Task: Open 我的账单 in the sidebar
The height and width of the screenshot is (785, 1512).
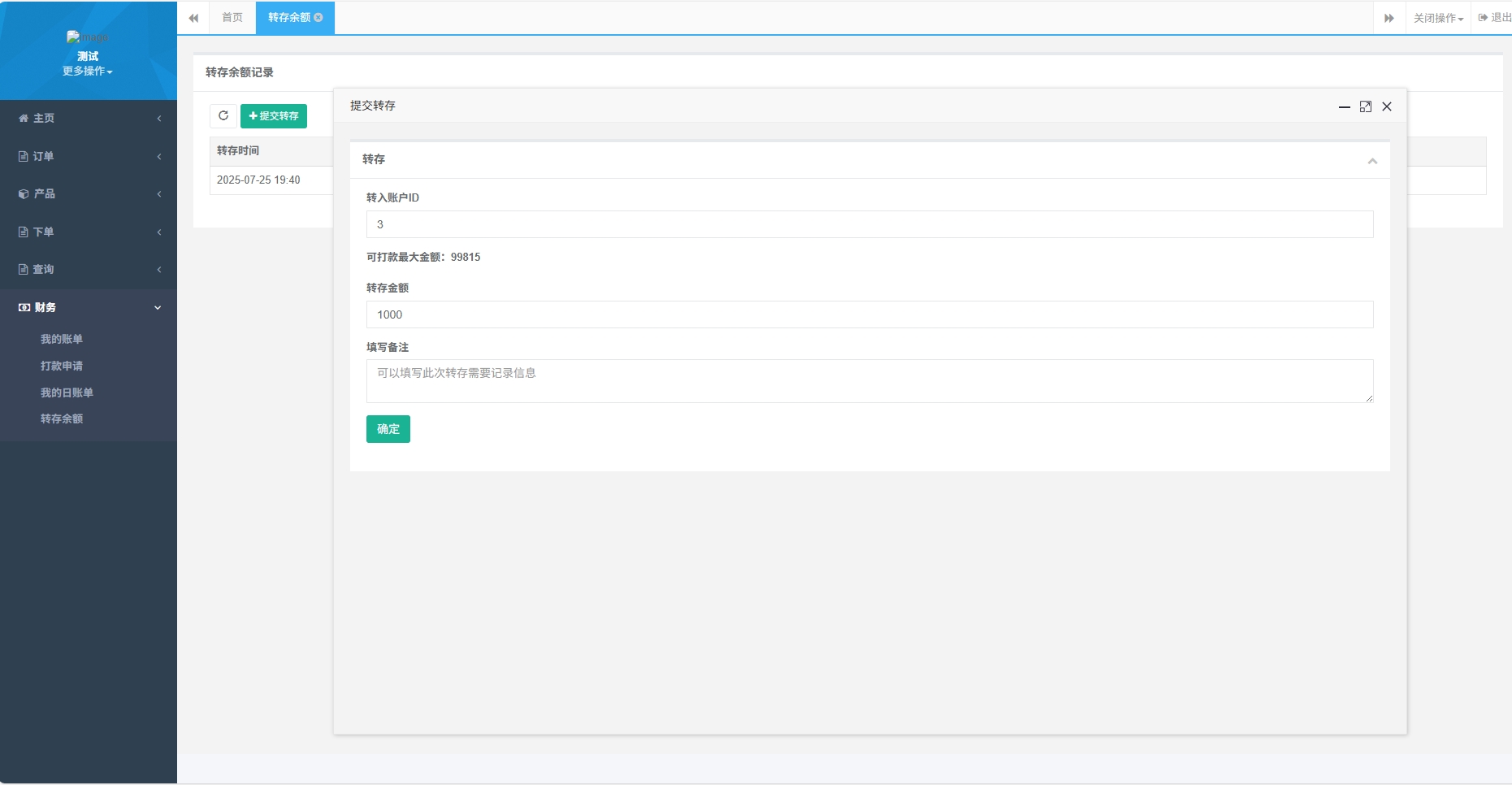Action: [62, 339]
